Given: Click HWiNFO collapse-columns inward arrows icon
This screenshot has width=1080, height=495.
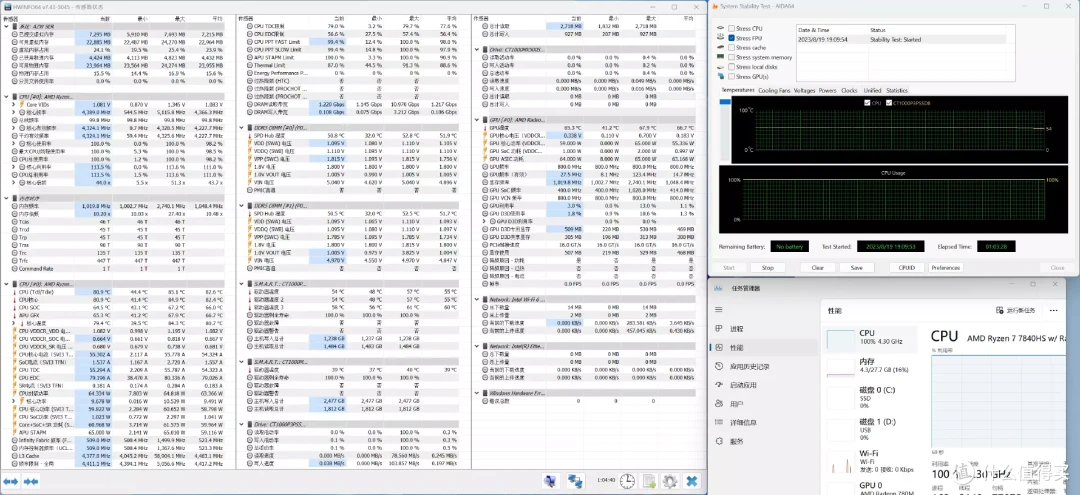Looking at the screenshot, I should coord(30,482).
